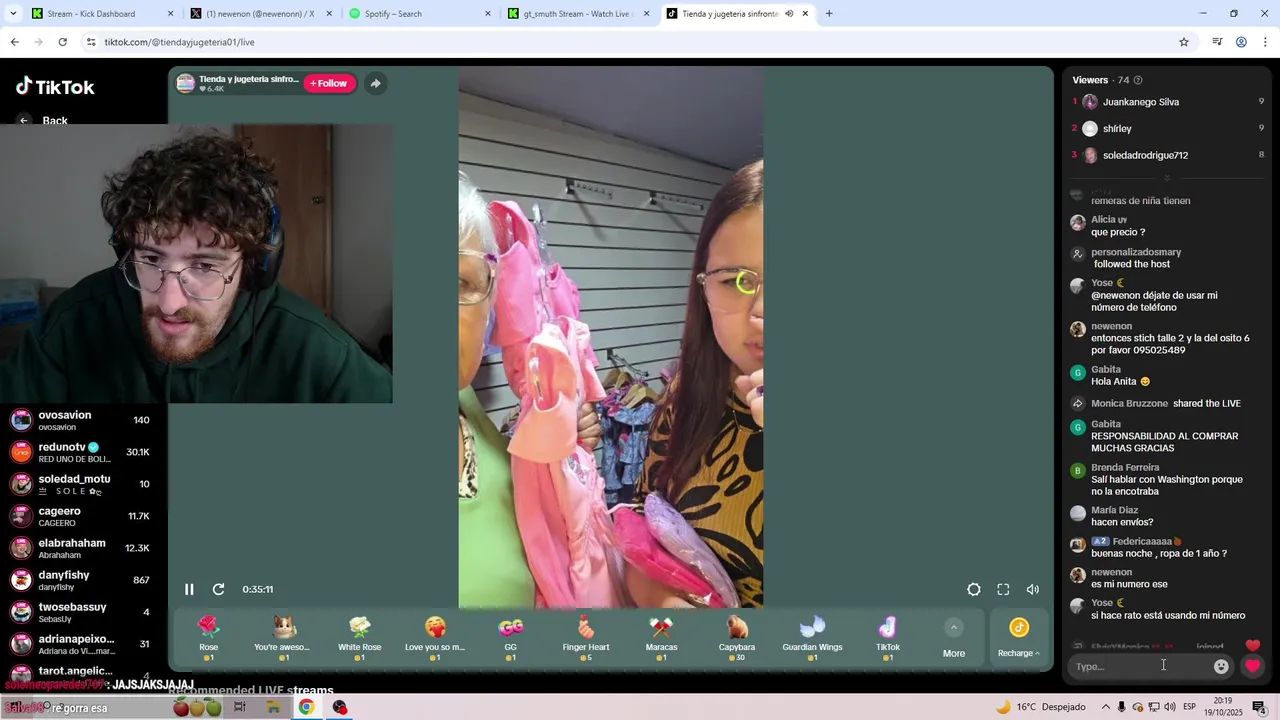Switch to newenon X tab
The image size is (1280, 720).
pos(260,14)
